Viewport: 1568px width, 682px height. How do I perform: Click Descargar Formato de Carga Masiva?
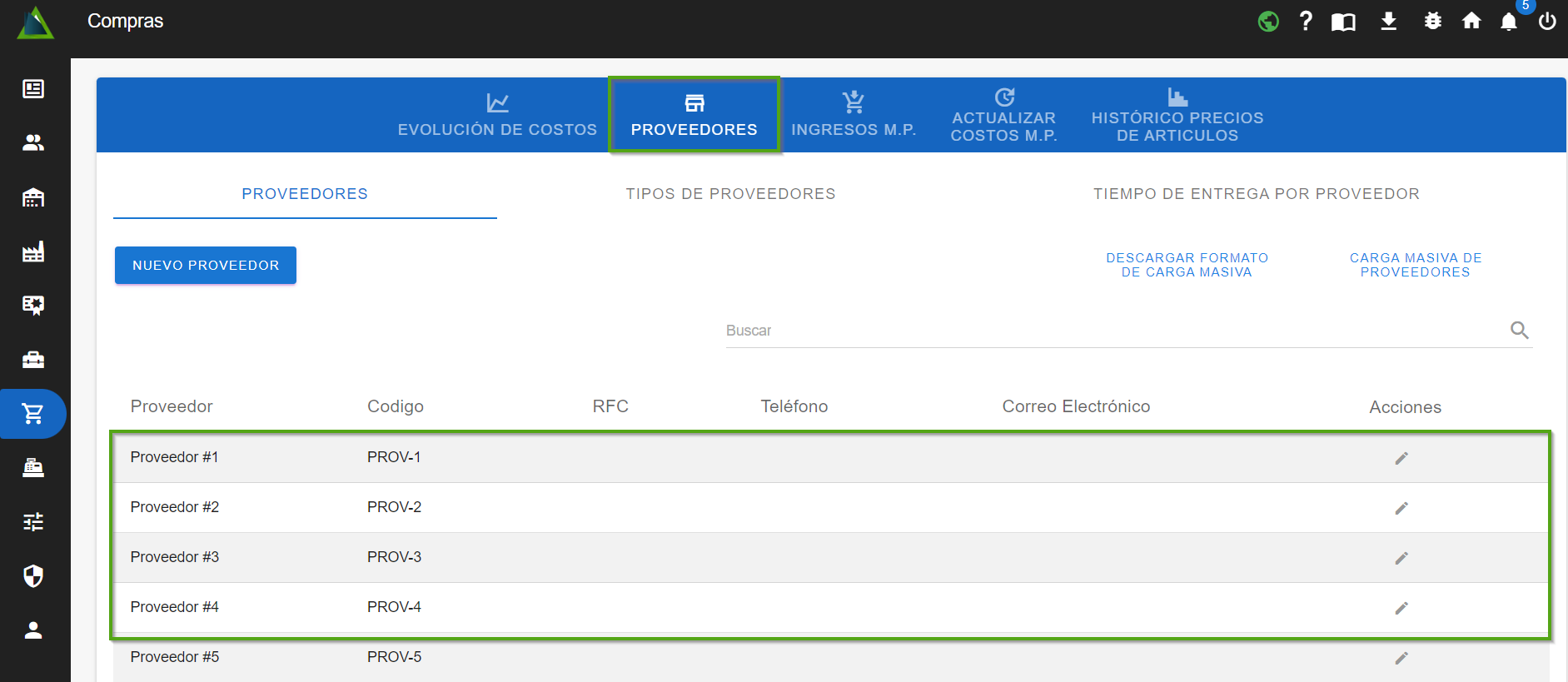coord(1187,265)
